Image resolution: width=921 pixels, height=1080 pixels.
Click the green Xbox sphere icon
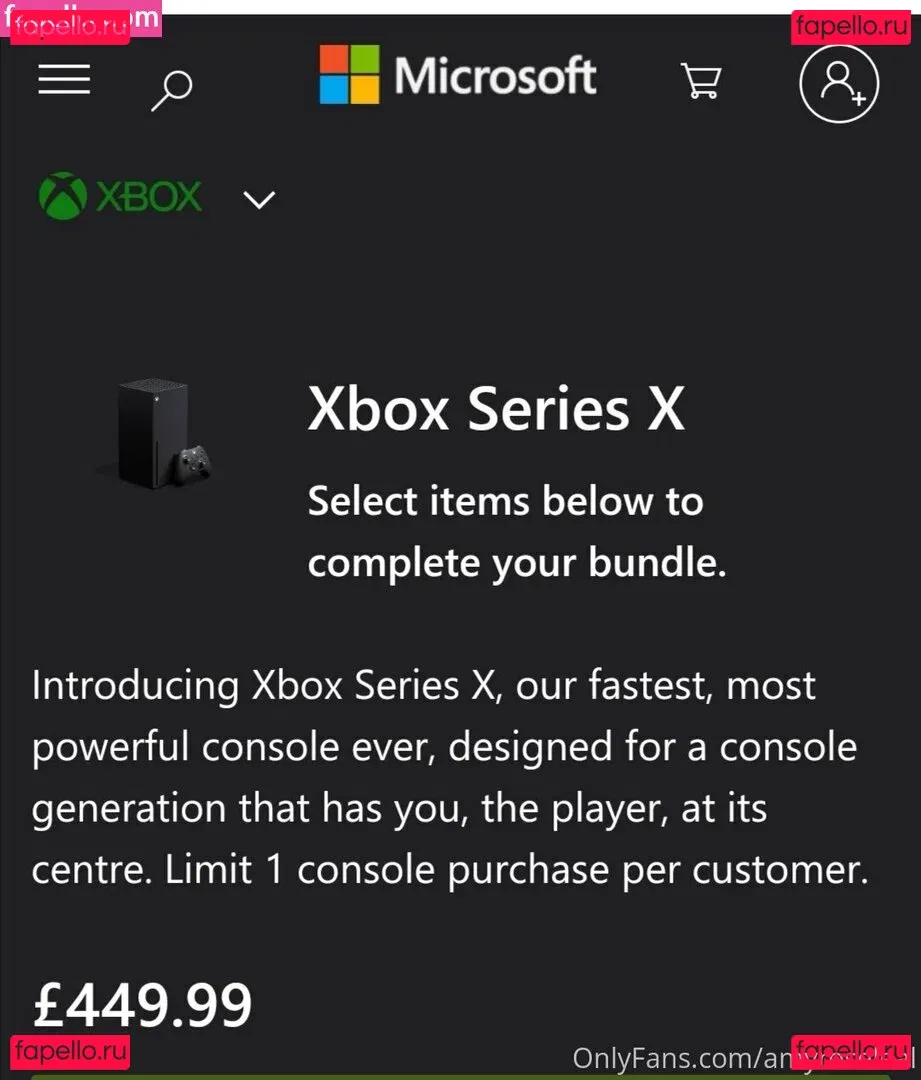(x=62, y=196)
